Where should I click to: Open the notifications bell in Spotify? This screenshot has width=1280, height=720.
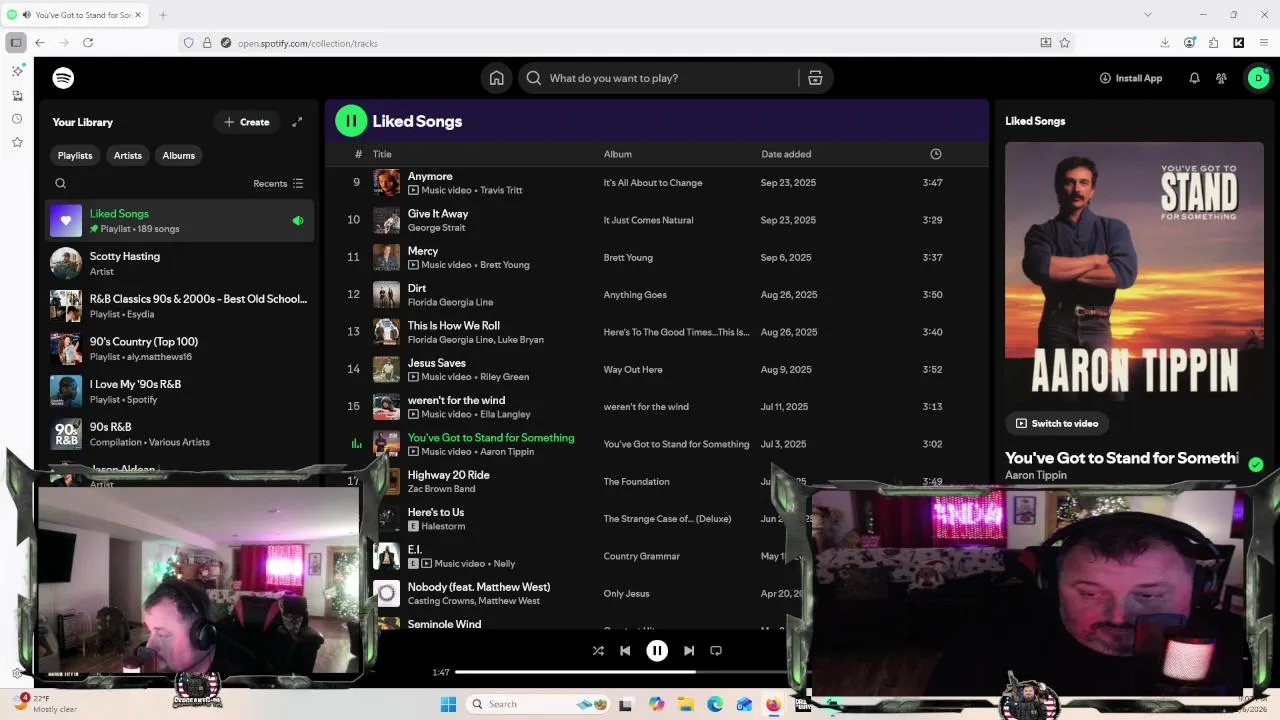pos(1194,78)
